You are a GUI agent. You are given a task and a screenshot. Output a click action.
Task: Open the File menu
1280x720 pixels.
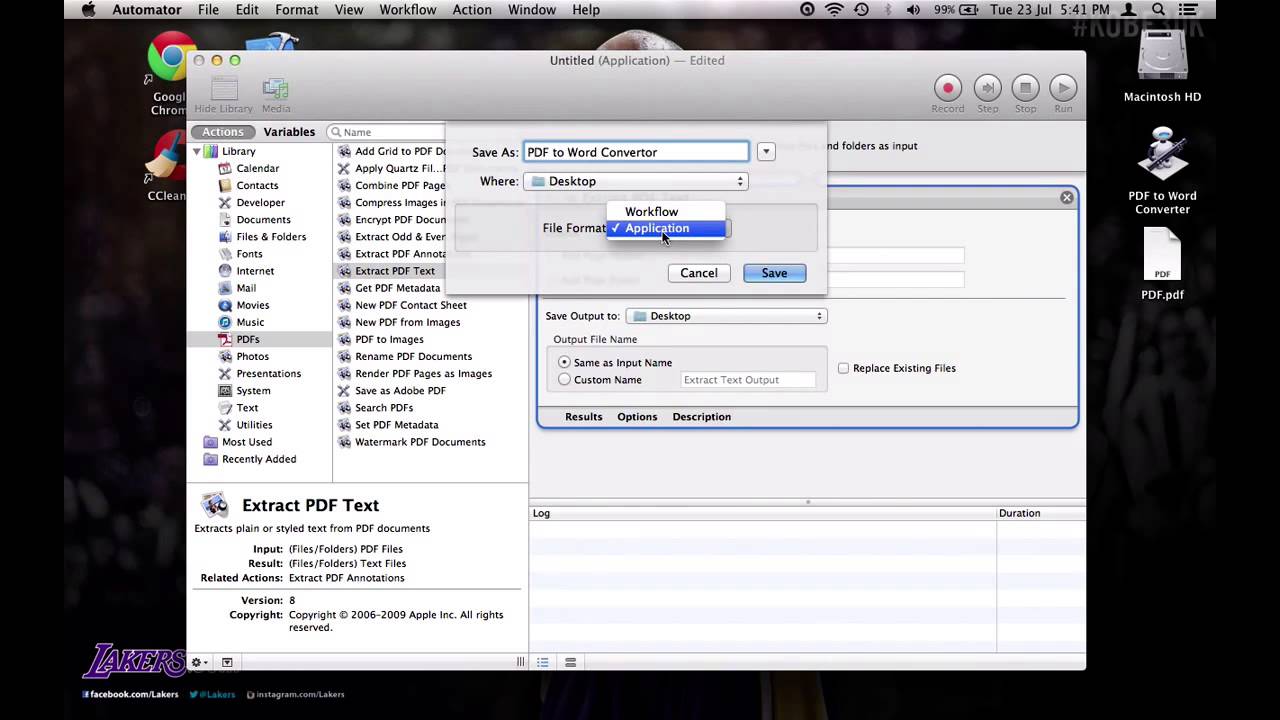tap(208, 9)
